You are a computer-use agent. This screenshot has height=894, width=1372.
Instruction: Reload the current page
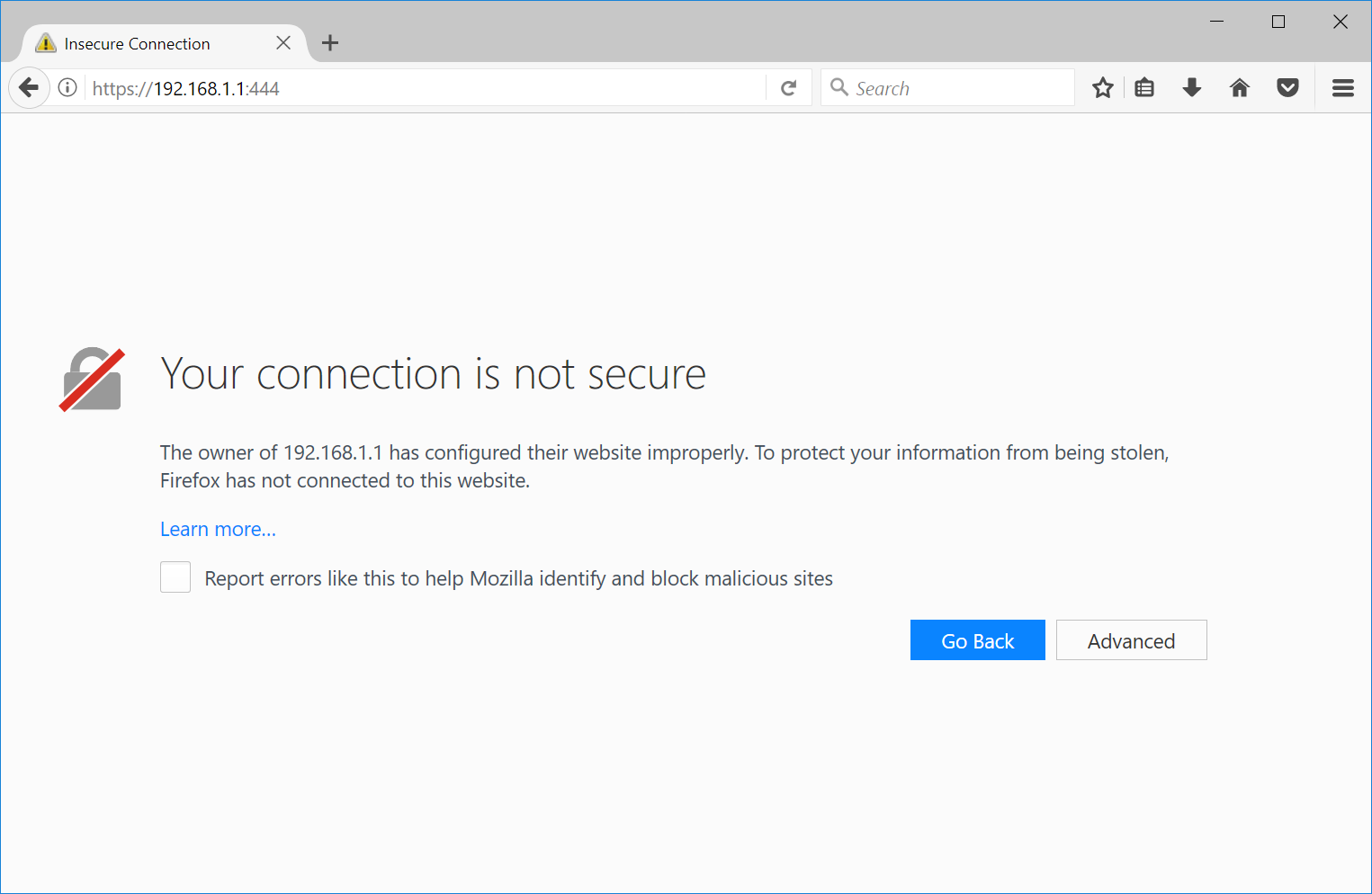(789, 88)
